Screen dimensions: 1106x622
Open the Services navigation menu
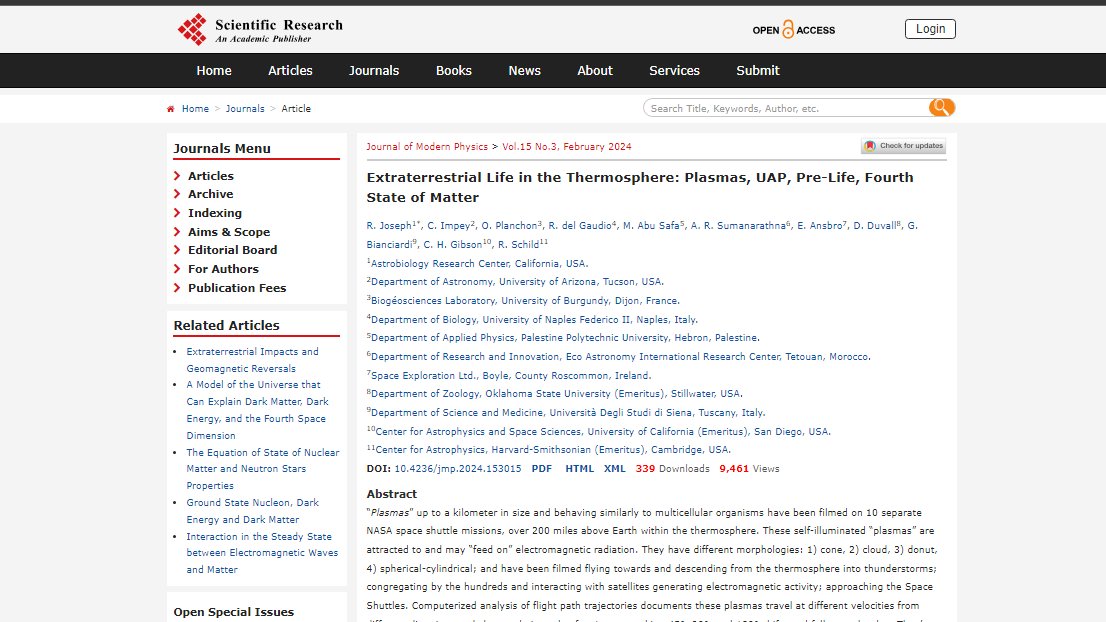[674, 71]
